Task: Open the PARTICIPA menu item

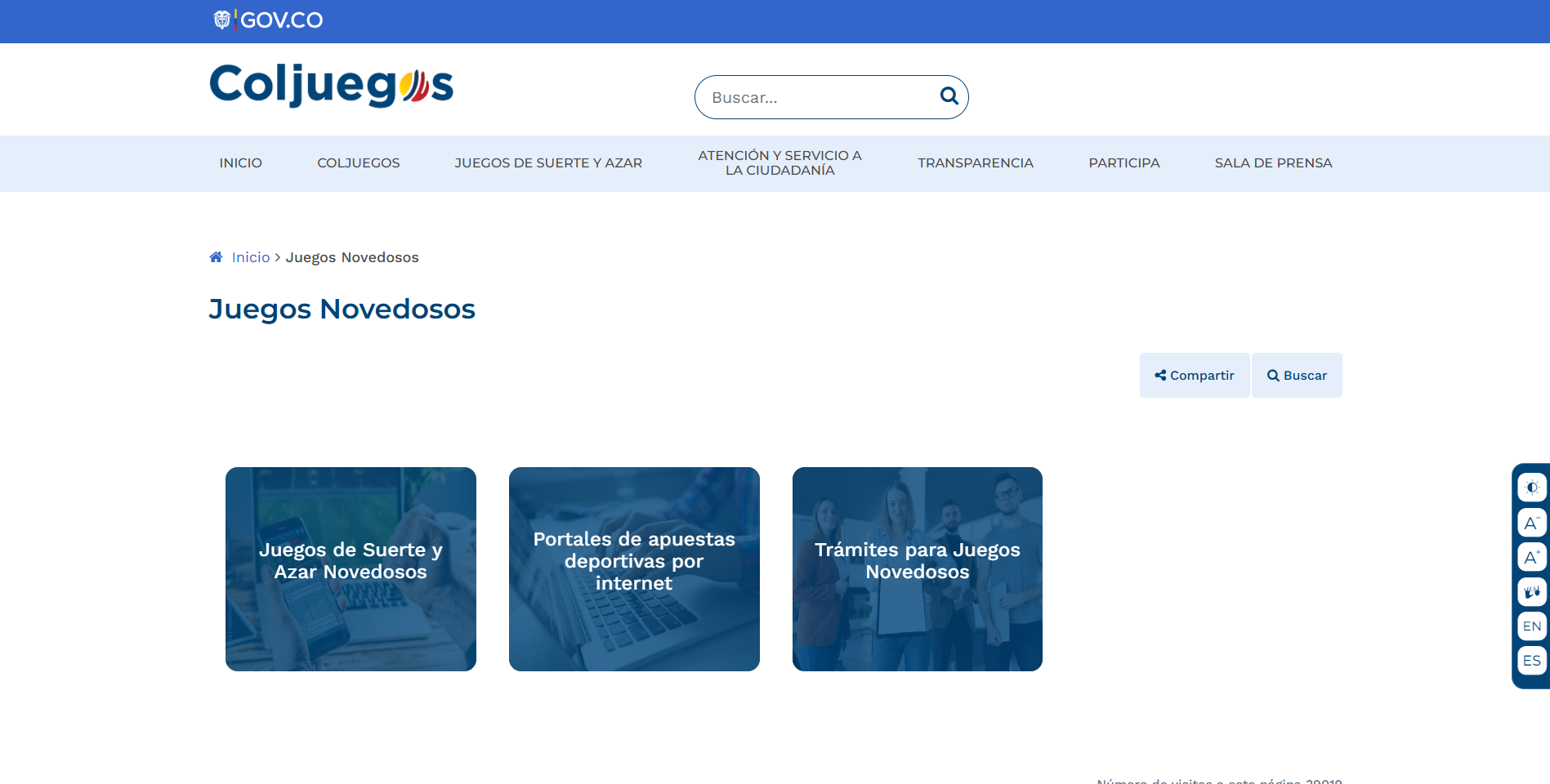Action: [1124, 163]
